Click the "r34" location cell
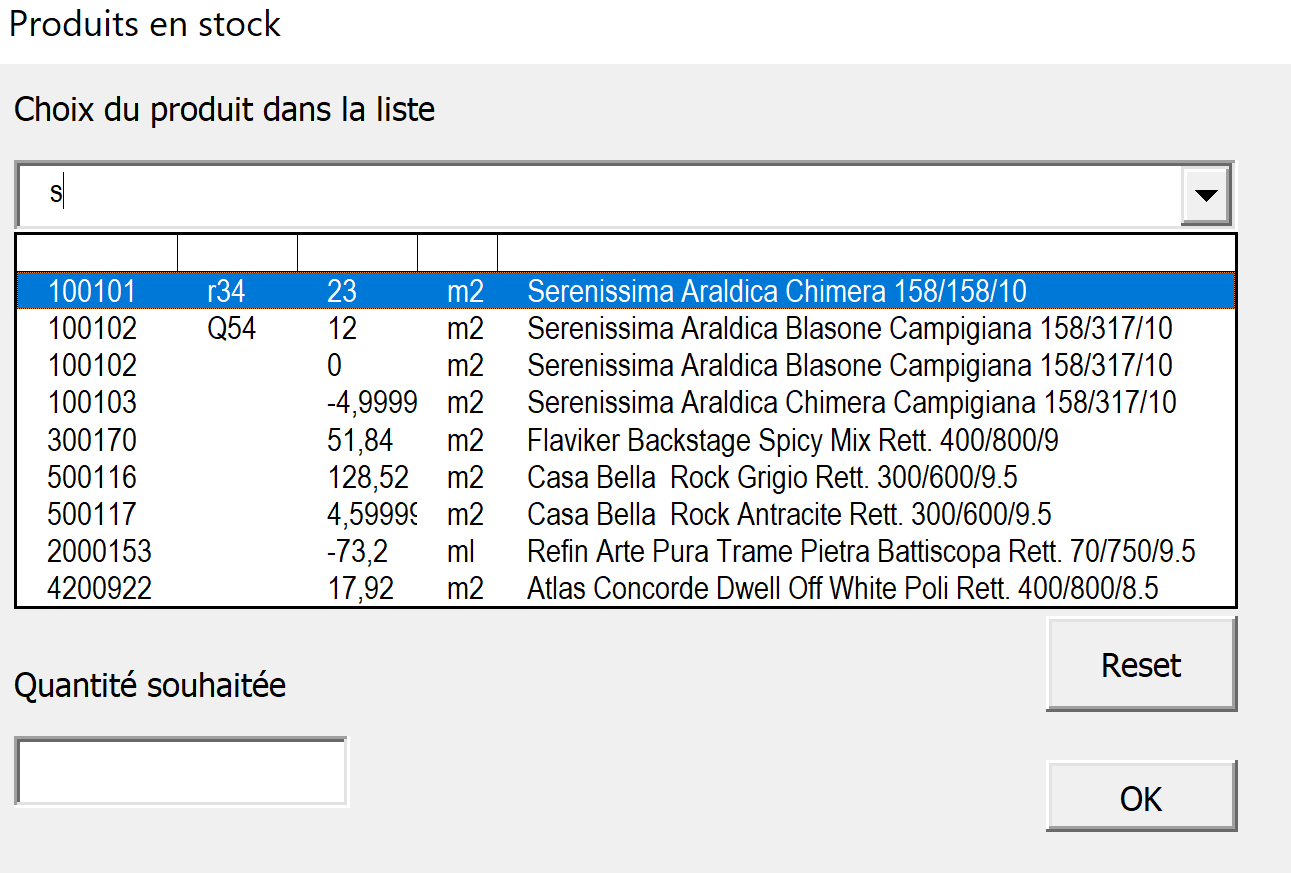The width and height of the screenshot is (1291, 873). pos(226,291)
